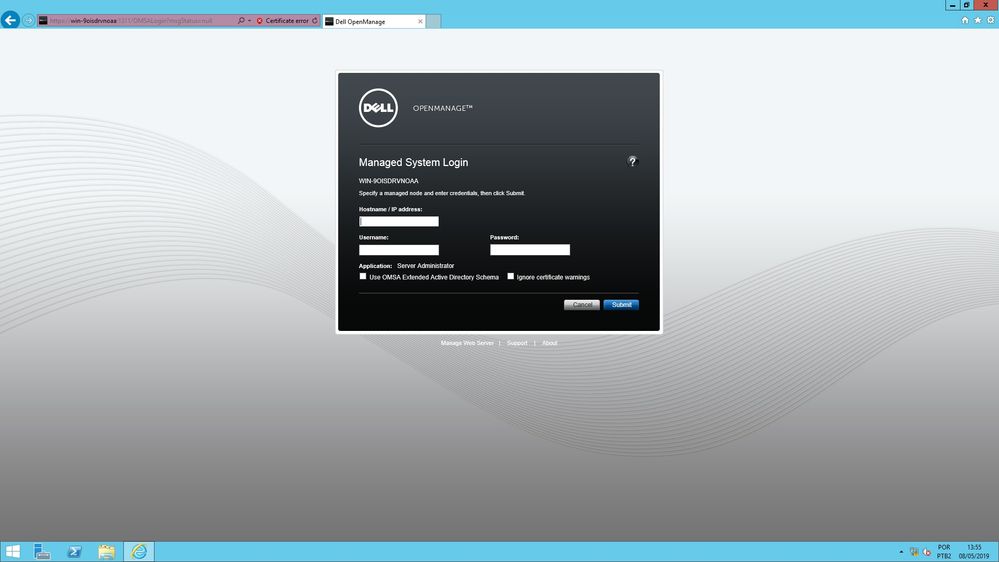
Task: Click the Certificate error warning
Action: 282,21
